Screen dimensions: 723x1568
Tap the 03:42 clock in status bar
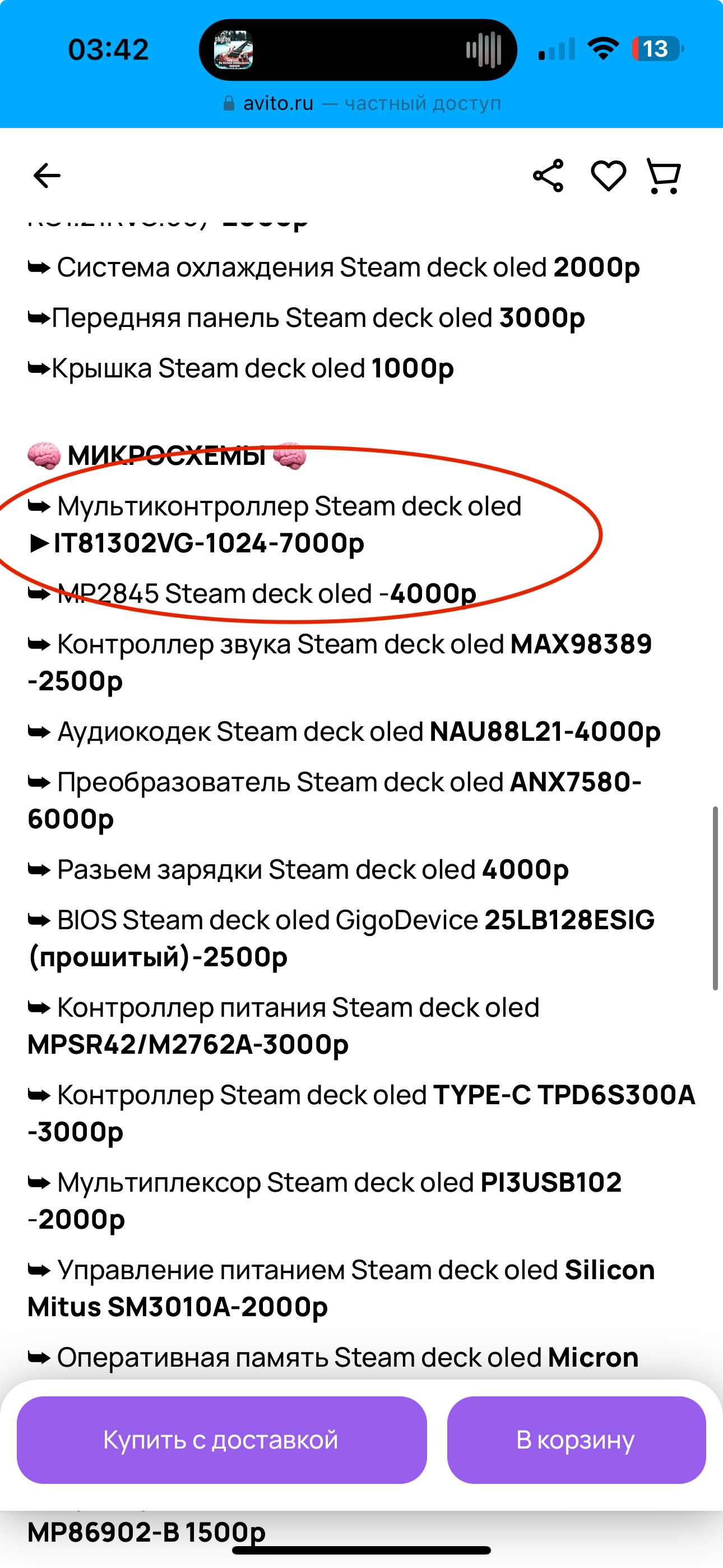108,49
